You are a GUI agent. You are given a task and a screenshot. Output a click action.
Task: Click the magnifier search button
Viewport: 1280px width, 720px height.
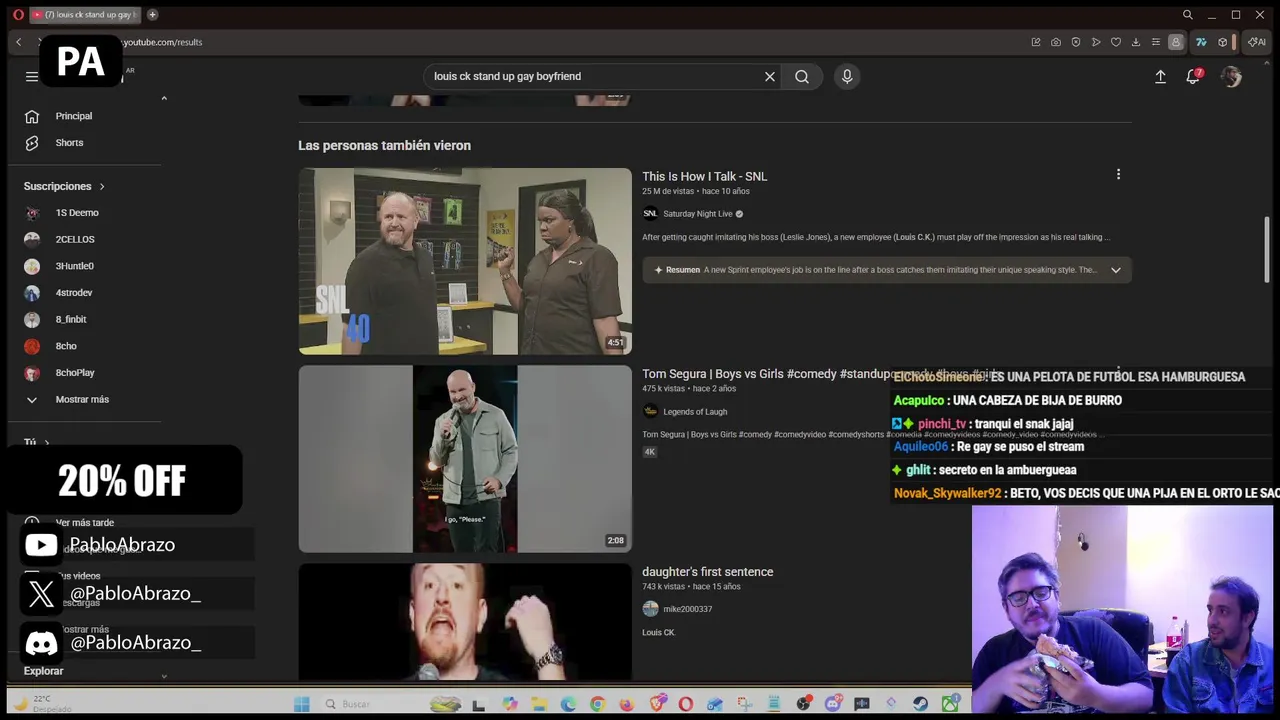click(802, 76)
